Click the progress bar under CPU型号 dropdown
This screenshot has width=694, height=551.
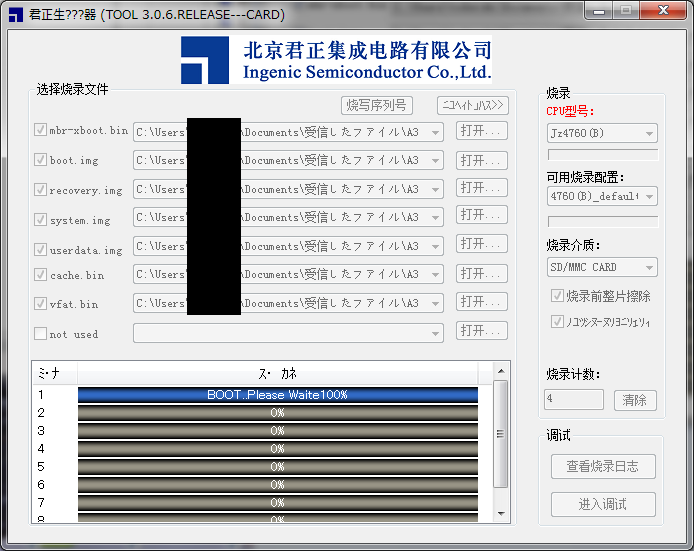(603, 154)
